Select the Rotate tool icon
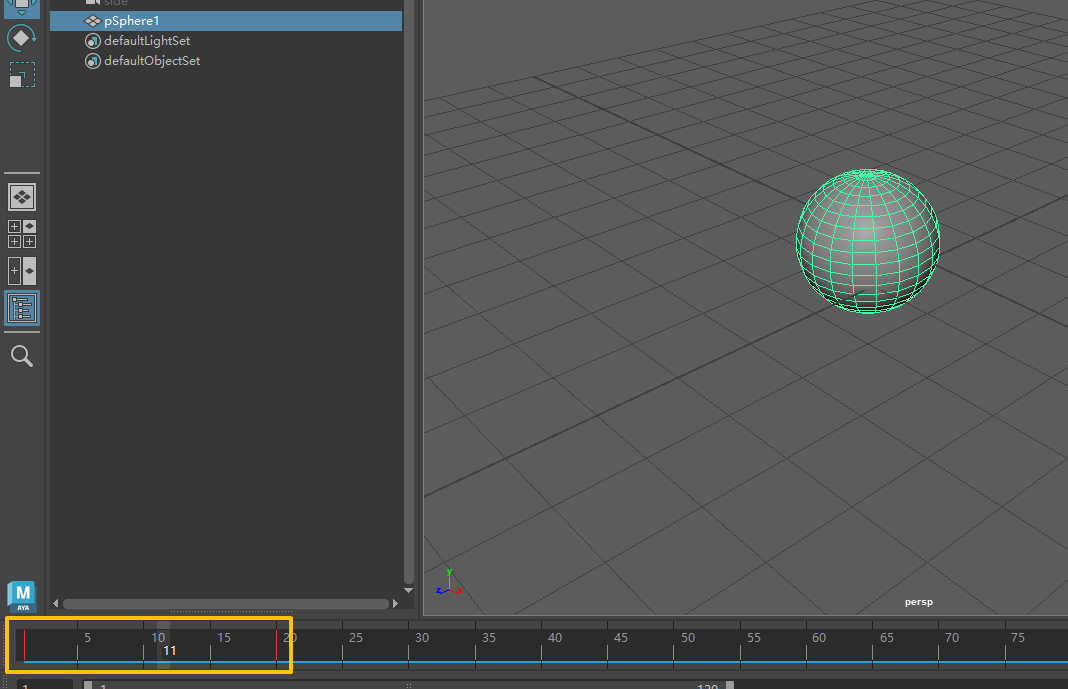Image resolution: width=1068 pixels, height=689 pixels. (x=21, y=38)
